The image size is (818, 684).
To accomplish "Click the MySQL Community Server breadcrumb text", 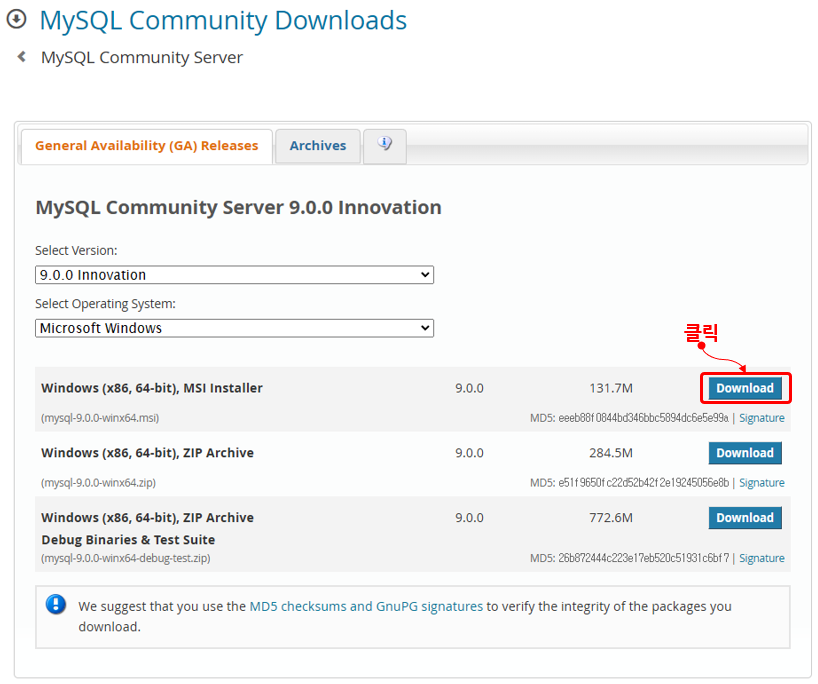I will 142,57.
